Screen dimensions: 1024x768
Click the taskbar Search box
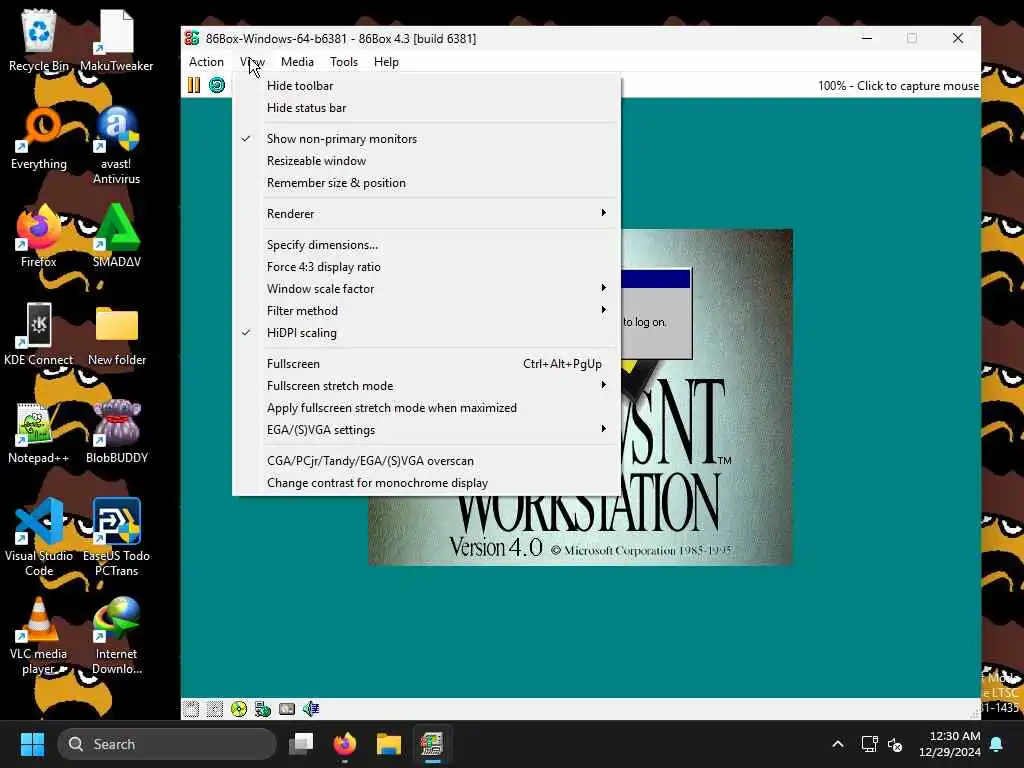click(x=167, y=744)
